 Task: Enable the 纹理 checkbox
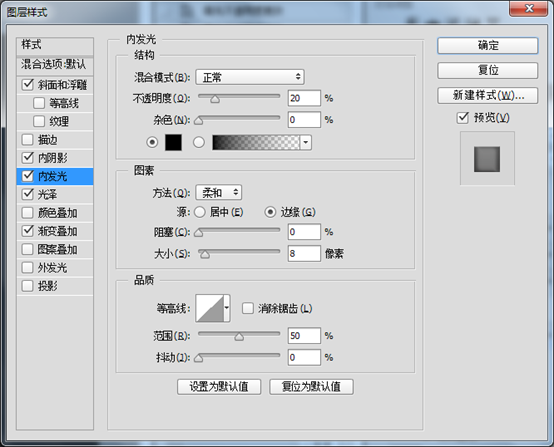click(39, 121)
